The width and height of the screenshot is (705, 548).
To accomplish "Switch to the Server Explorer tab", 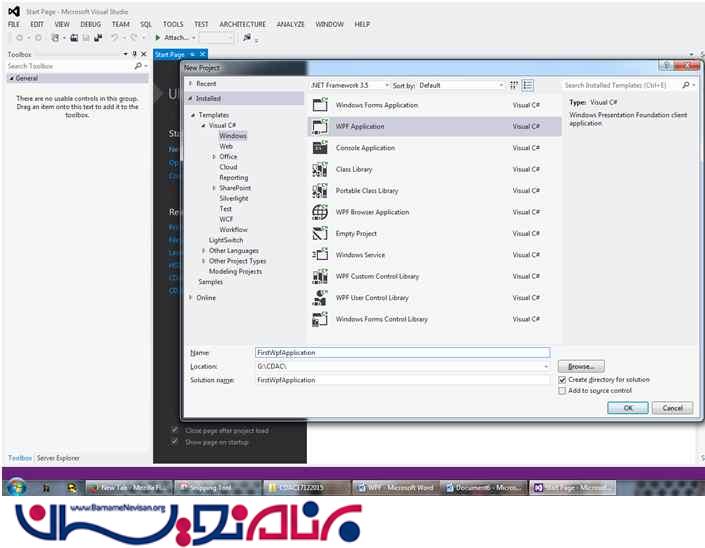I will click(x=58, y=458).
